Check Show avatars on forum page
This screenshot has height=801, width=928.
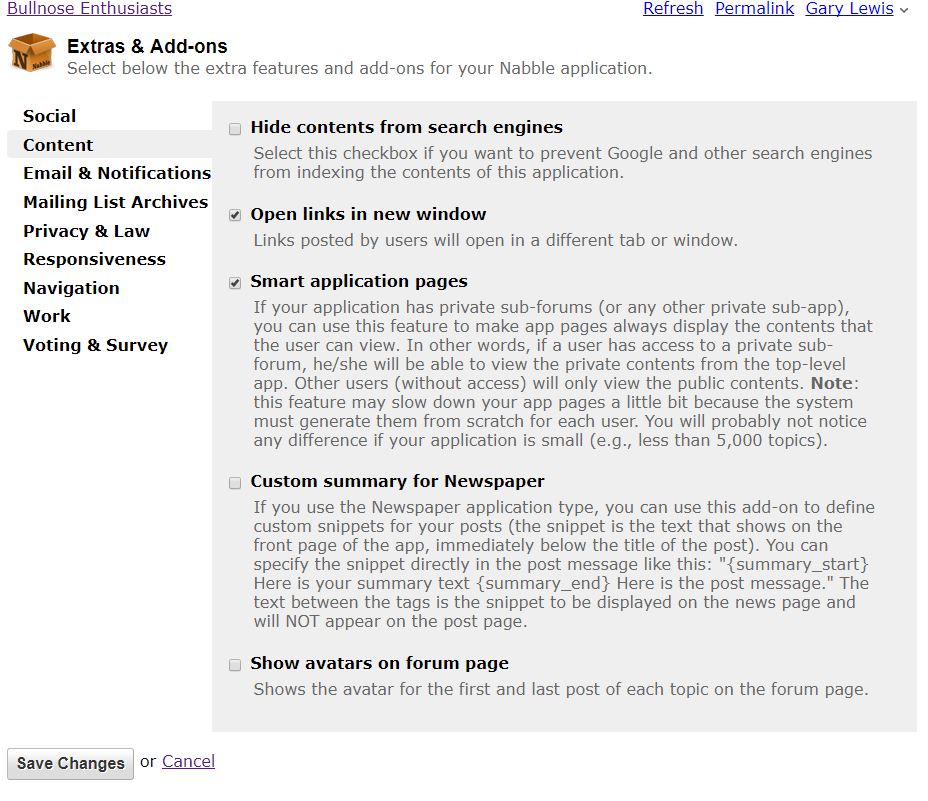tap(235, 665)
